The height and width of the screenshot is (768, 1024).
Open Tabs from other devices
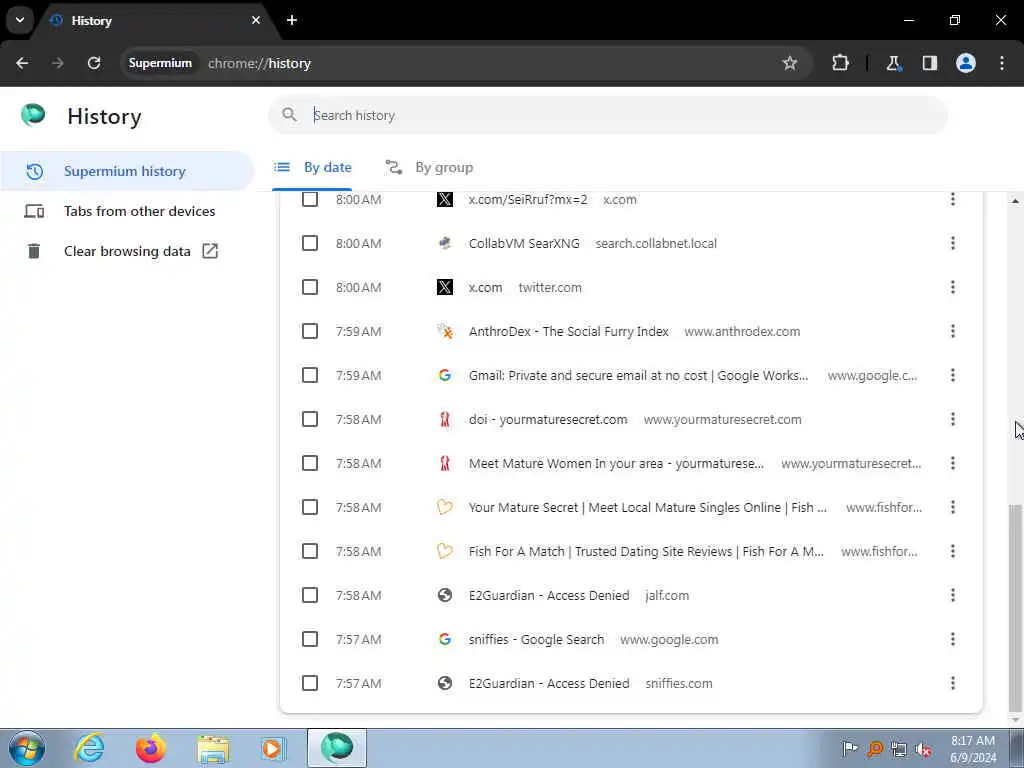pos(127,211)
